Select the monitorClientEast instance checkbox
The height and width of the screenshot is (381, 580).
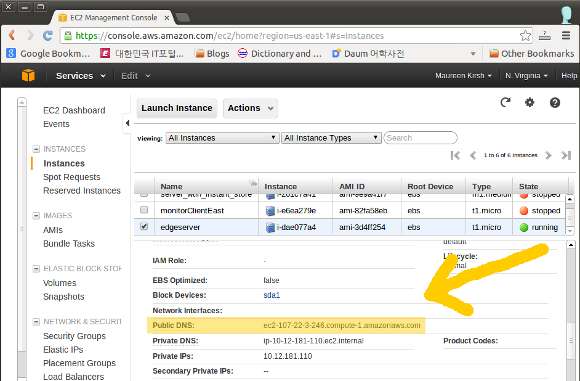[x=144, y=210]
